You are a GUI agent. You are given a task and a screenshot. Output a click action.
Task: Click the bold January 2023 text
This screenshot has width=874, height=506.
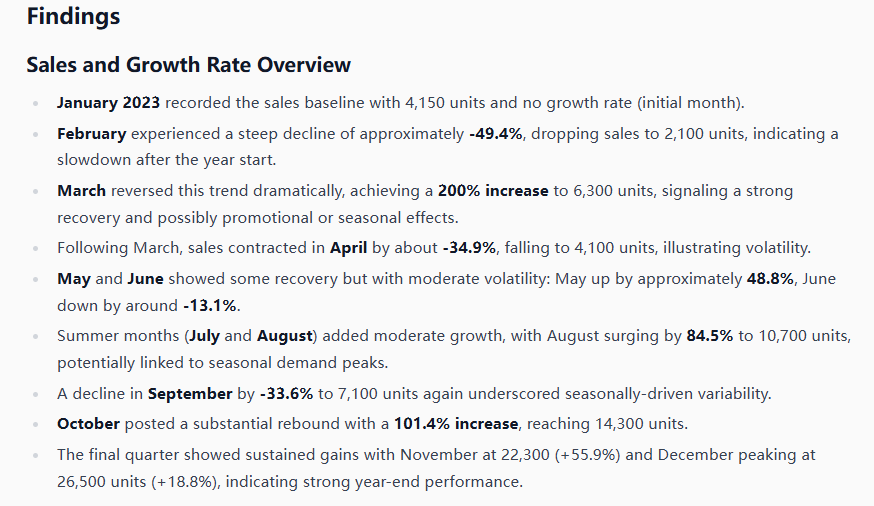pyautogui.click(x=110, y=103)
